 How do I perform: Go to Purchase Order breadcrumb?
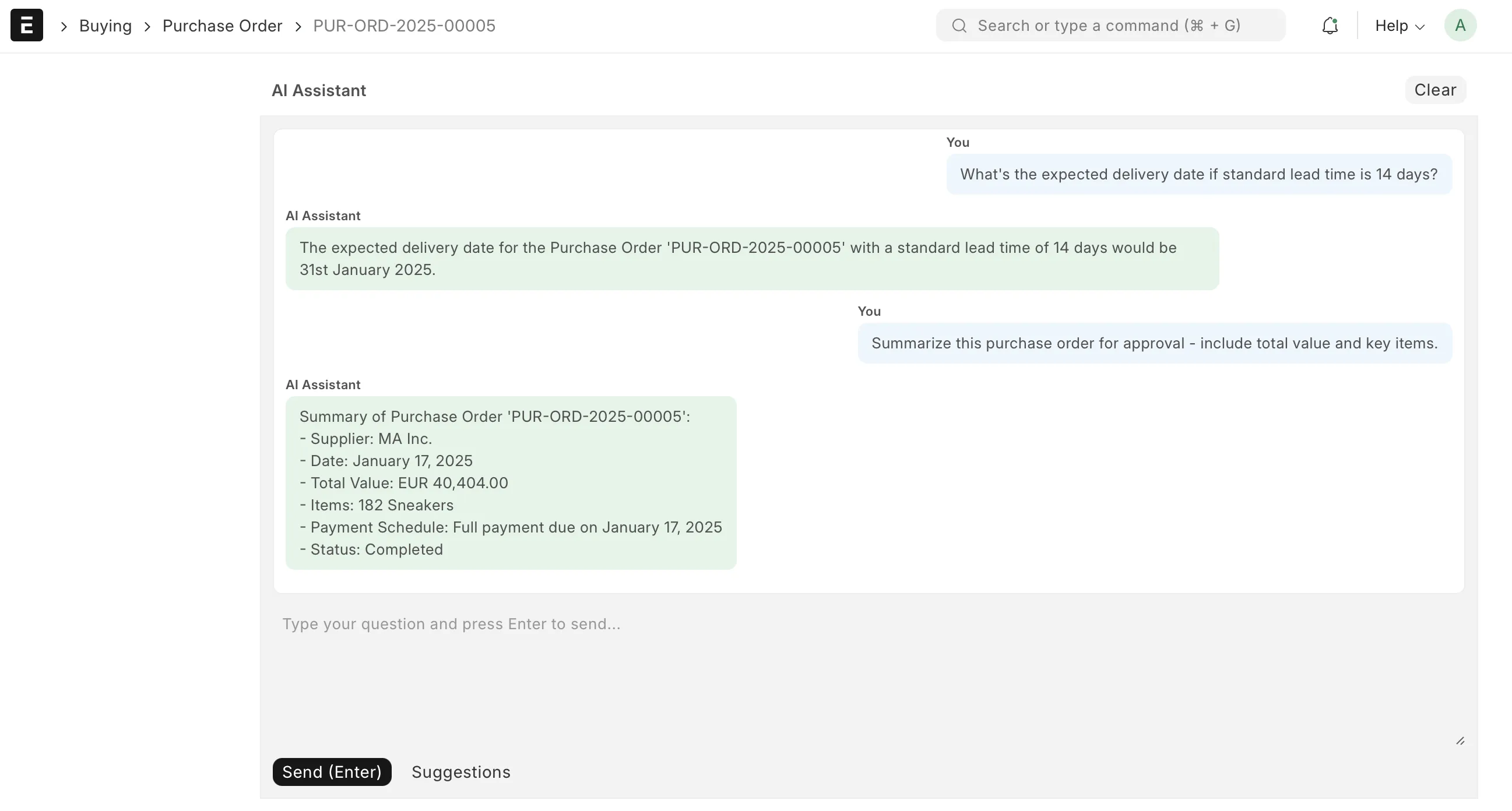pyautogui.click(x=222, y=26)
